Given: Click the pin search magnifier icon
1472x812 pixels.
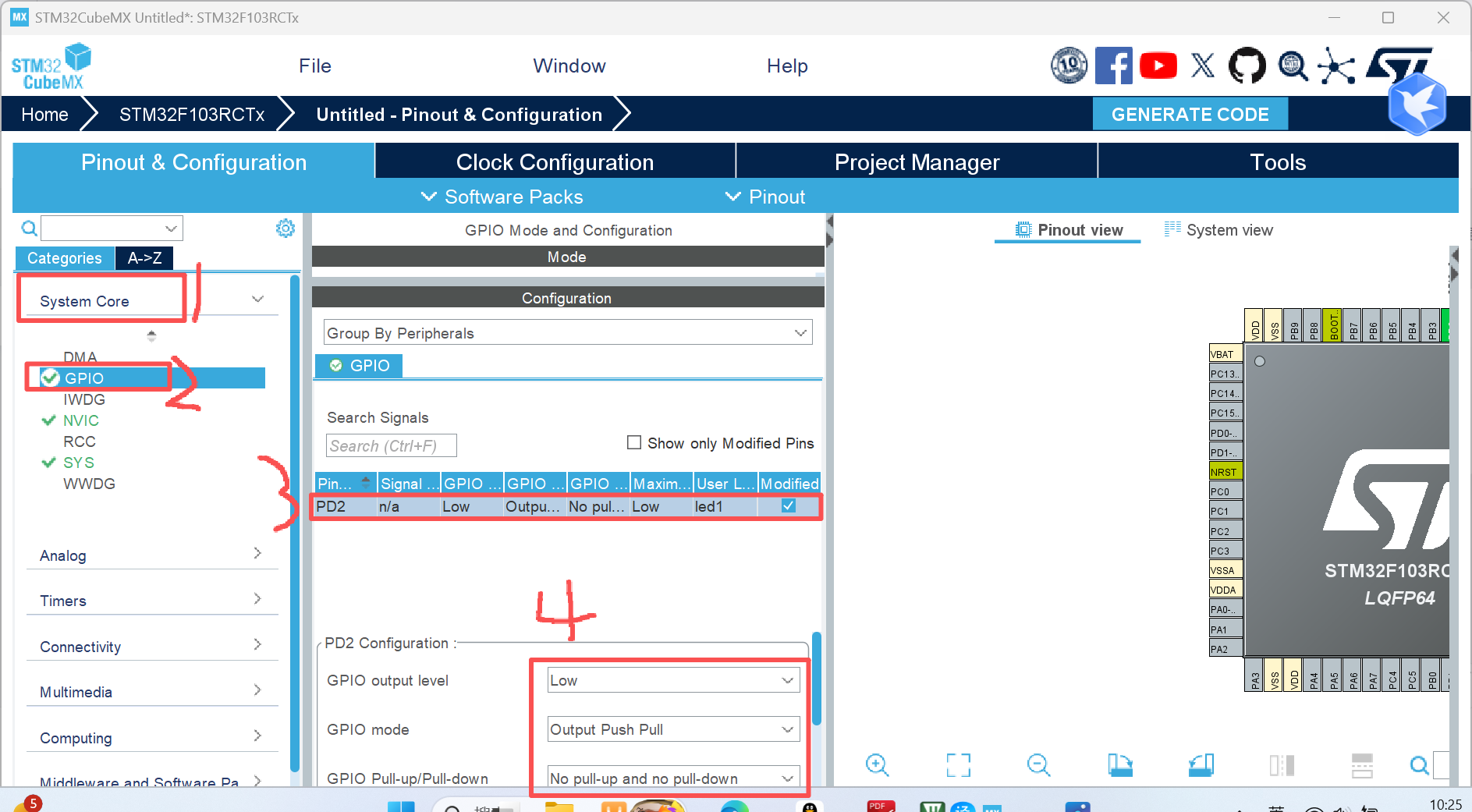Looking at the screenshot, I should [1419, 765].
